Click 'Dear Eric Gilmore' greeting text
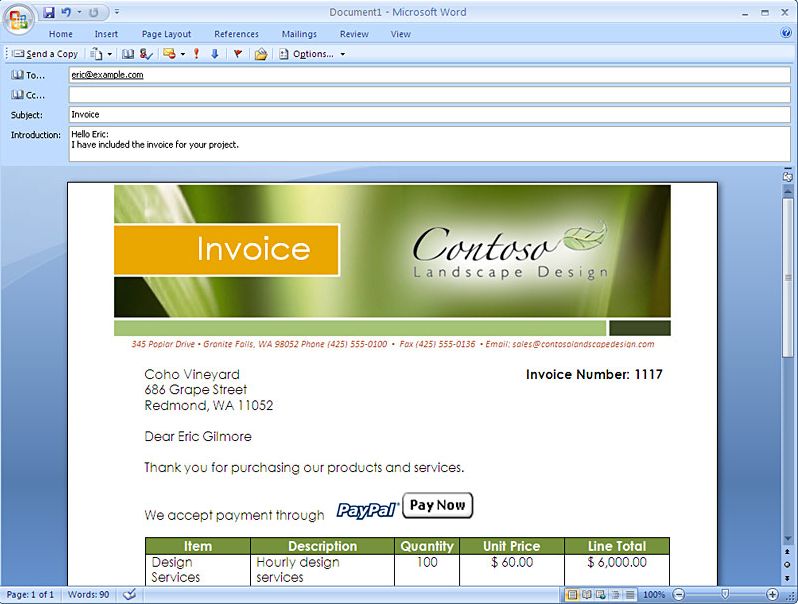The width and height of the screenshot is (798, 604). point(198,437)
